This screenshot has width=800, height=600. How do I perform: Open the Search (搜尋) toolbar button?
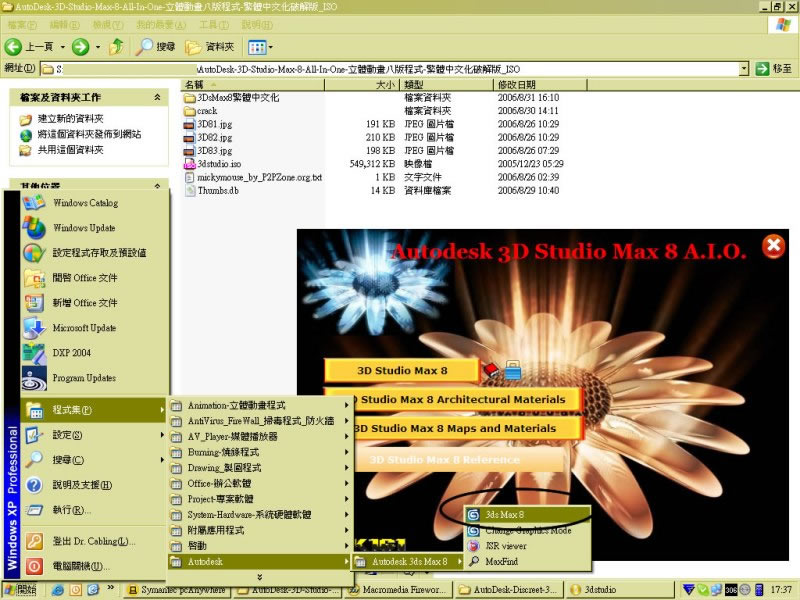[x=156, y=47]
